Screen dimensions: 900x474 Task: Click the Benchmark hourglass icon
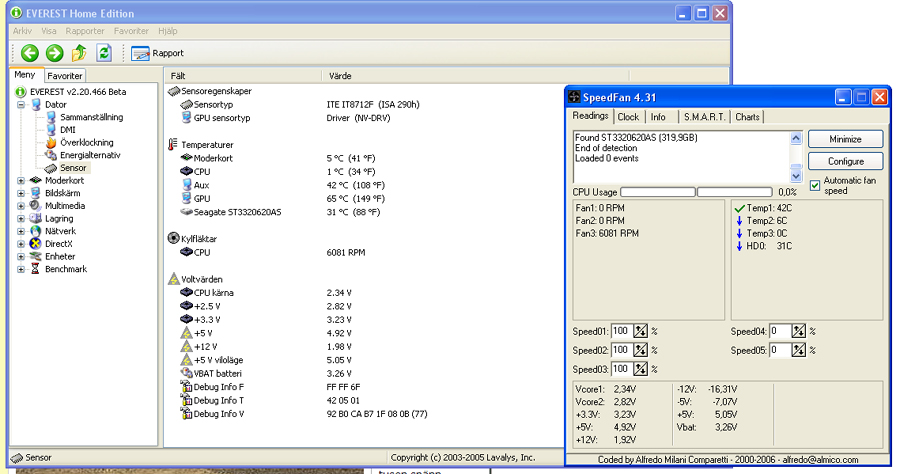coord(36,269)
